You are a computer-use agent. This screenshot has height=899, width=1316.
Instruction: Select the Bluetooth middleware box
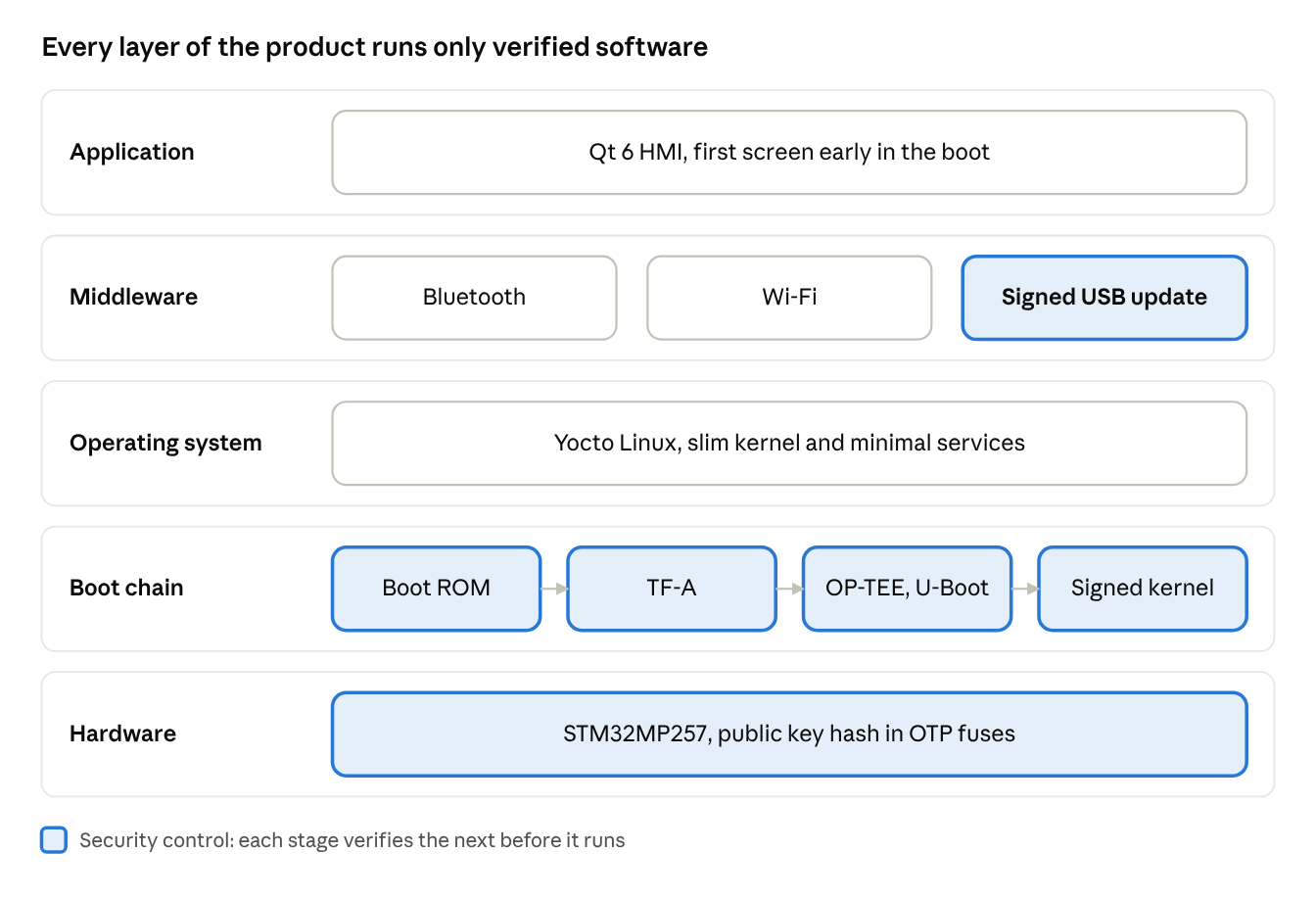tap(474, 298)
